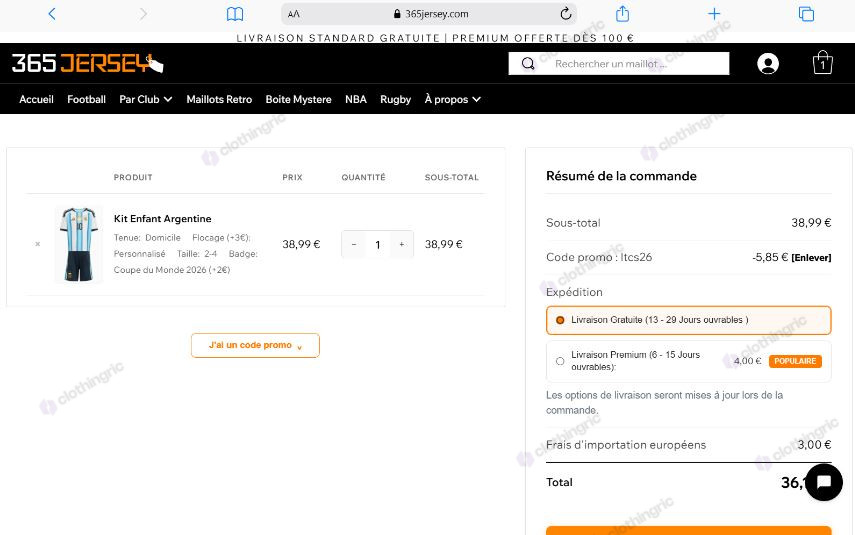
Task: Expand the Par Club menu
Action: tap(146, 99)
